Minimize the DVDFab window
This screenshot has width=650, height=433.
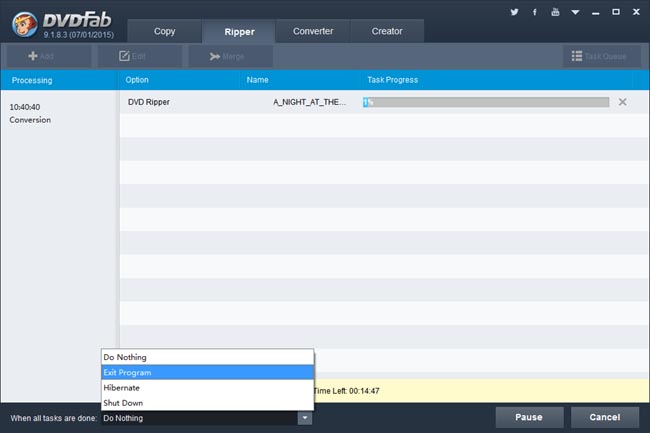point(596,12)
